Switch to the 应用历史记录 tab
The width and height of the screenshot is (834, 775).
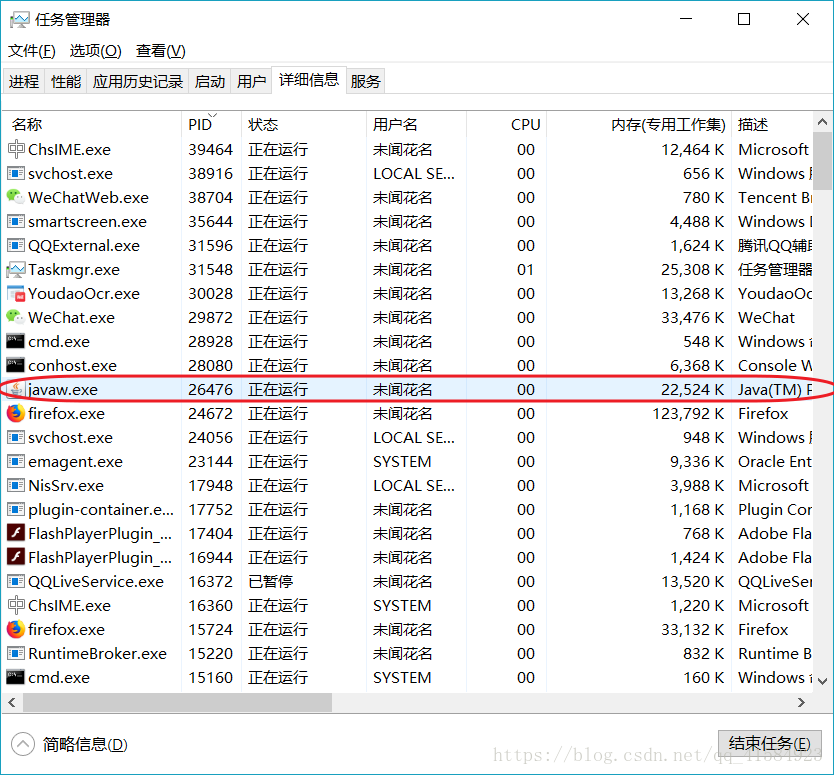(x=138, y=81)
